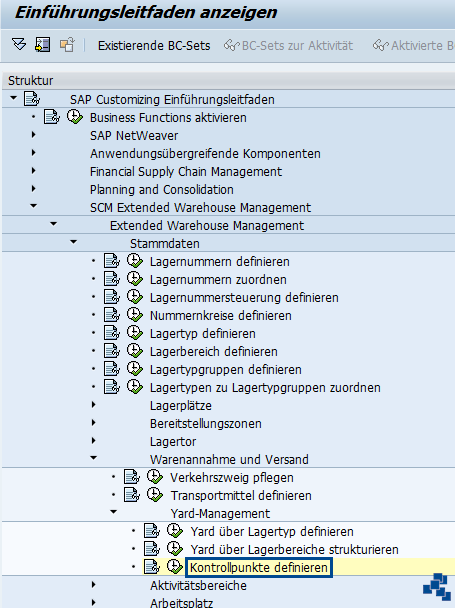The width and height of the screenshot is (455, 608).
Task: Expand the Lagertor node
Action: pos(93,441)
